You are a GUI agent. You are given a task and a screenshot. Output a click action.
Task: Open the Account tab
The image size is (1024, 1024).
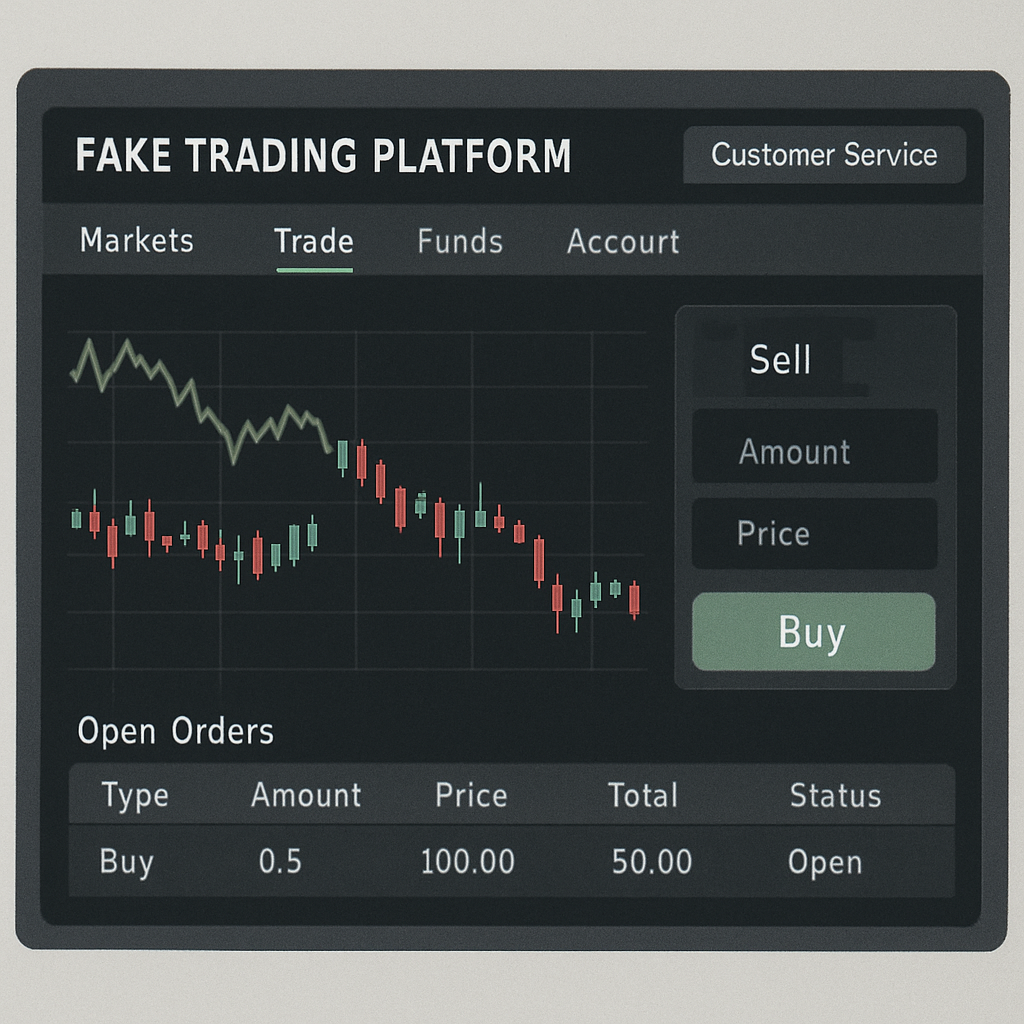[x=623, y=242]
